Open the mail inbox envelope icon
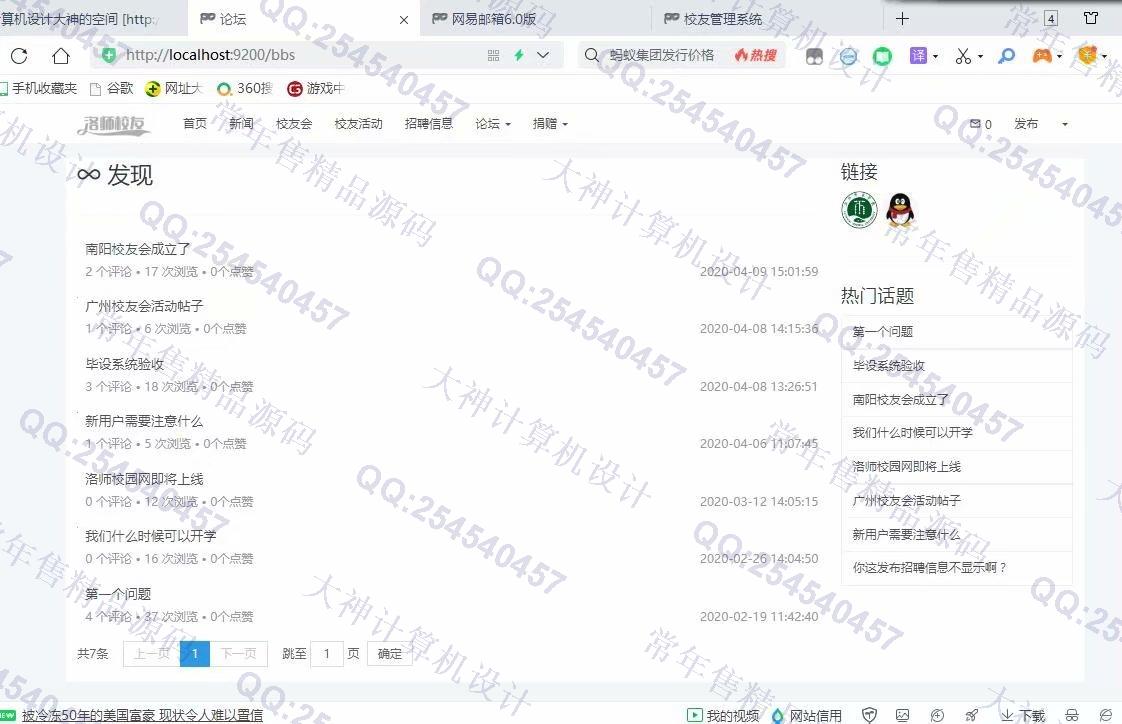This screenshot has width=1122, height=724. point(975,124)
